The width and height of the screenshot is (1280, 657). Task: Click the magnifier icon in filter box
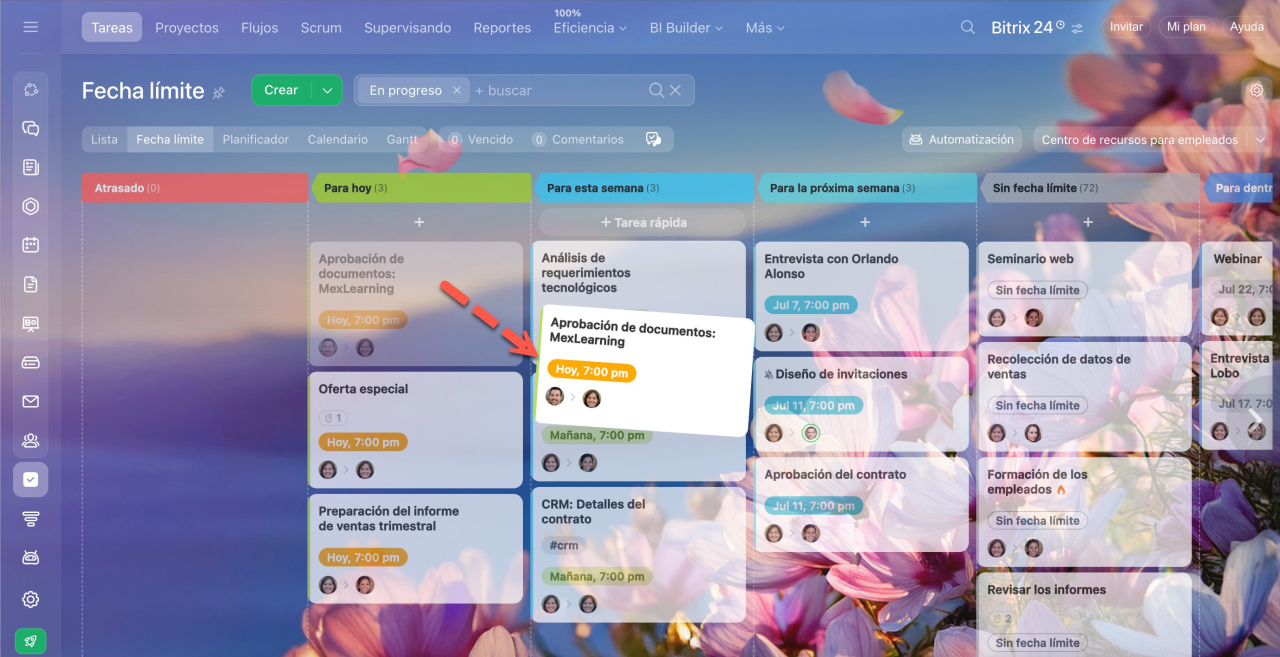[x=656, y=90]
